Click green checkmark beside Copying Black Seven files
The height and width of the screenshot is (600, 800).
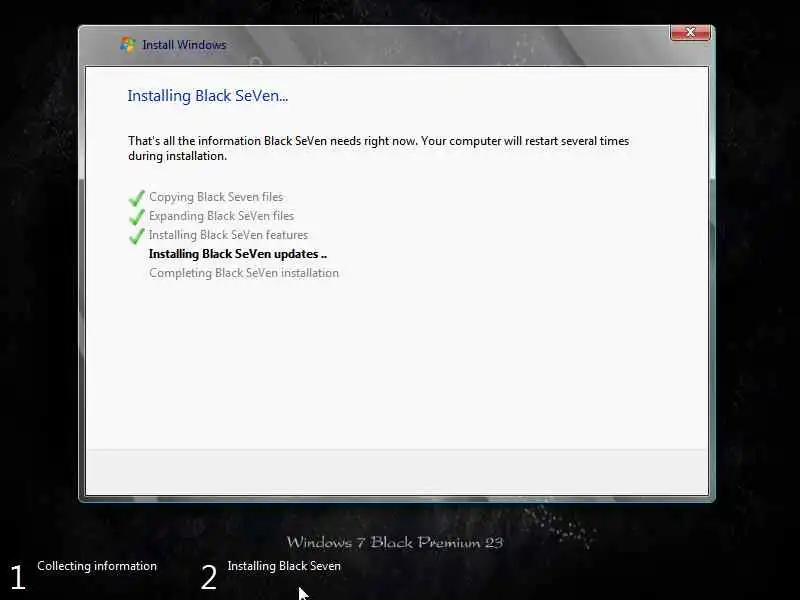[136, 197]
